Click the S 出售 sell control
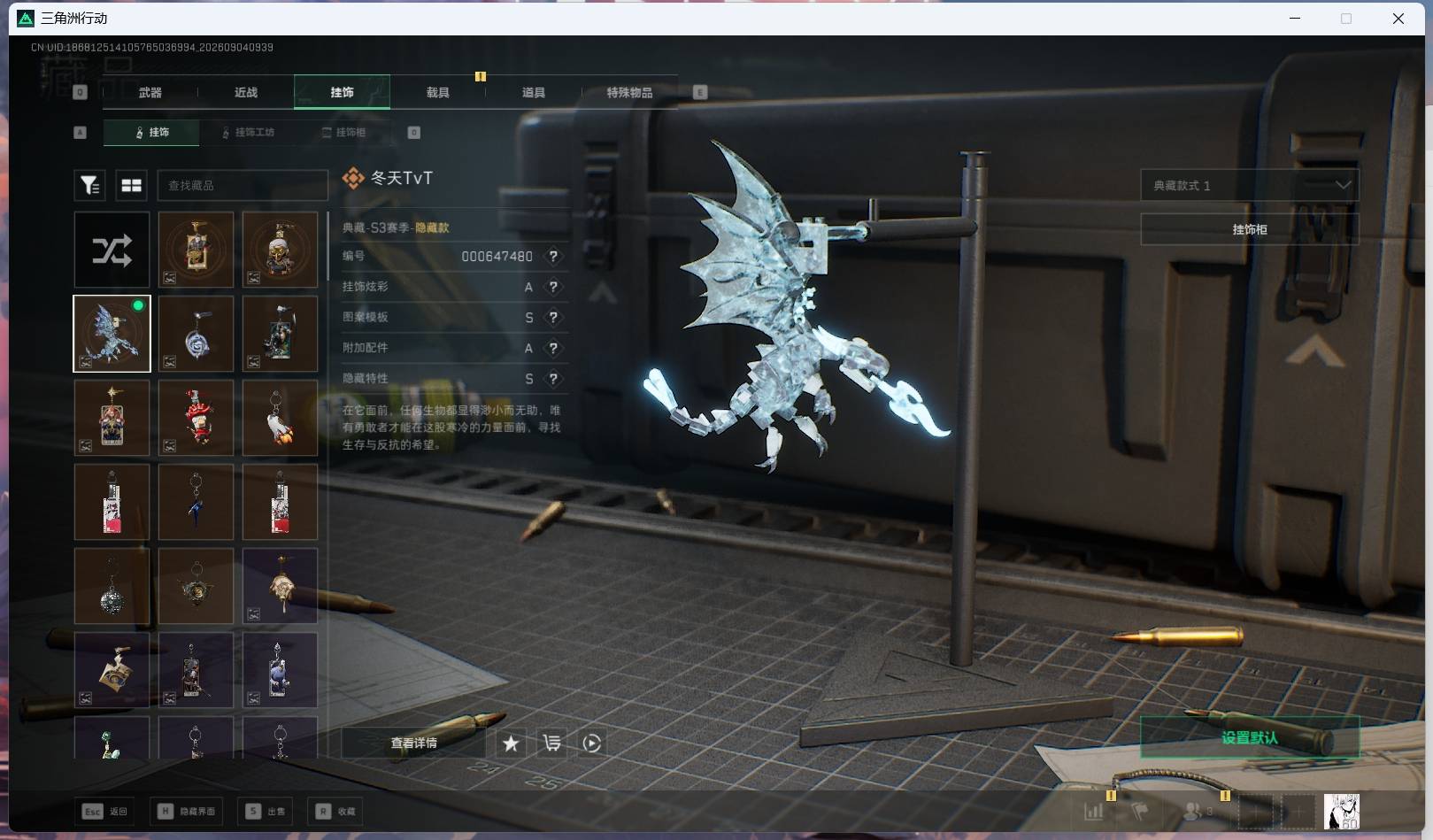The image size is (1433, 840). [x=266, y=812]
